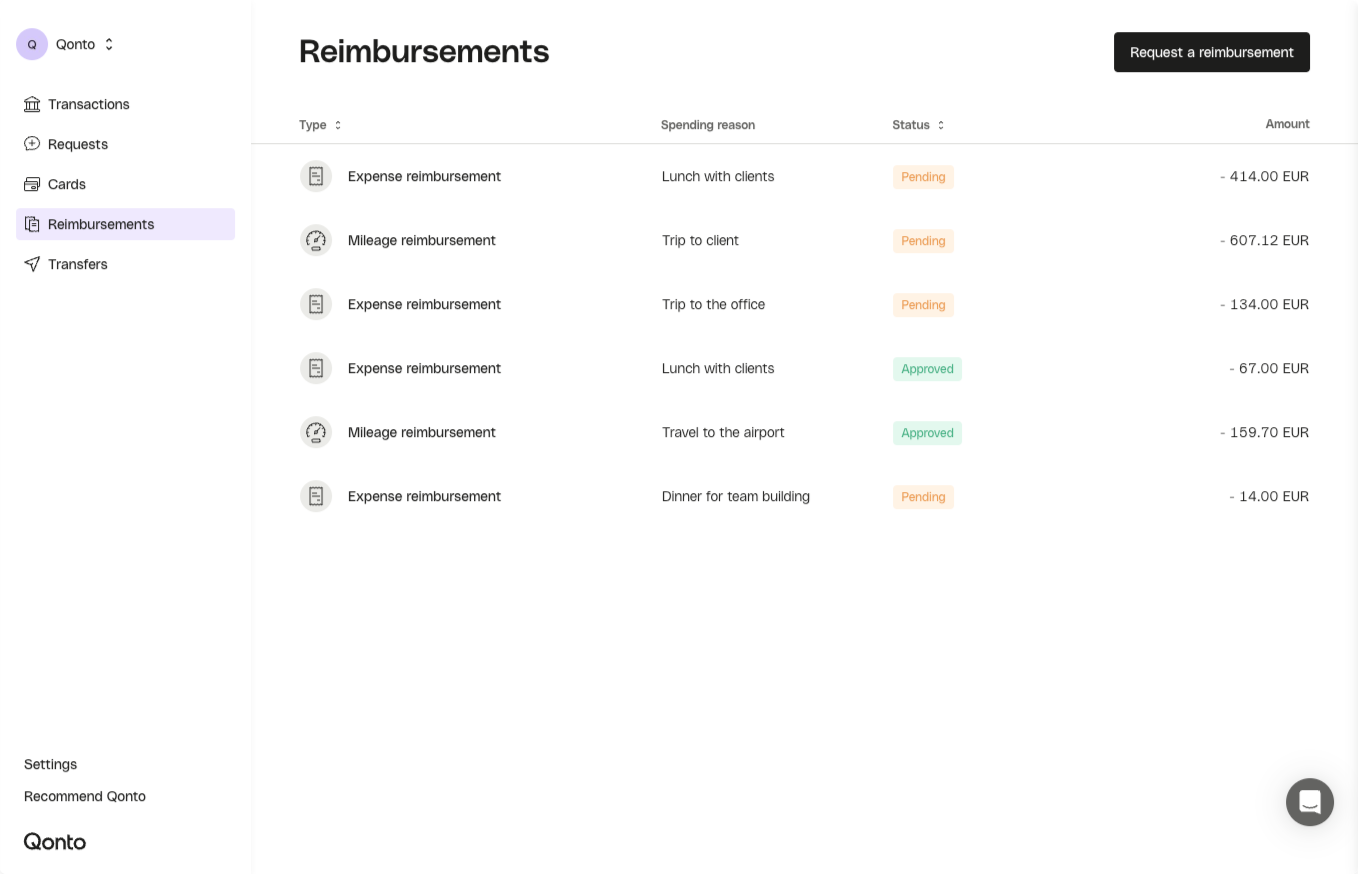Click the Transactions bank icon in sidebar
Screen dimensions: 1358x874
[32, 104]
